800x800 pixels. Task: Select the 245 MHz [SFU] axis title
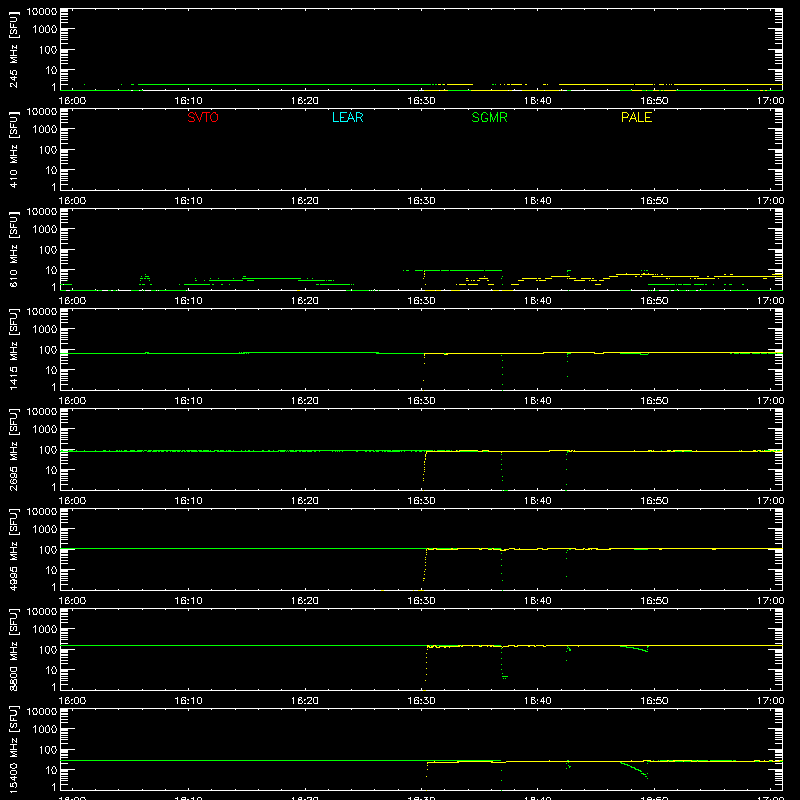[x=14, y=49]
